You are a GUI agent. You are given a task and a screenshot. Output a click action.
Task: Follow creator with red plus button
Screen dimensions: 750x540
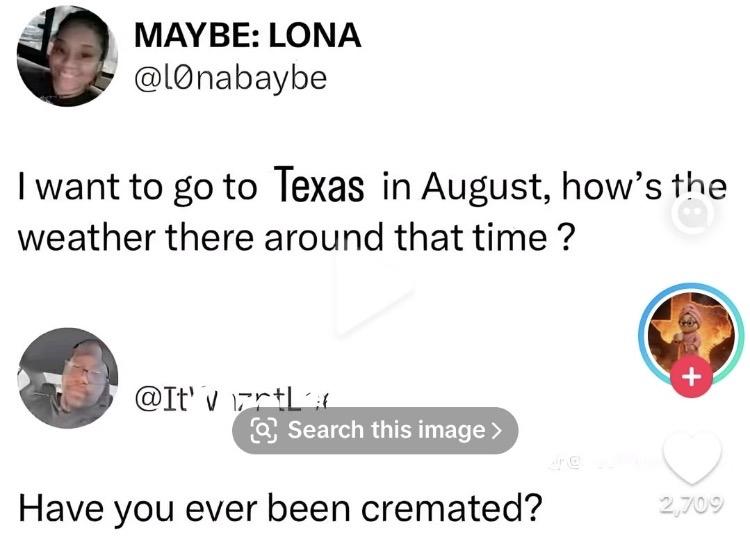[692, 376]
